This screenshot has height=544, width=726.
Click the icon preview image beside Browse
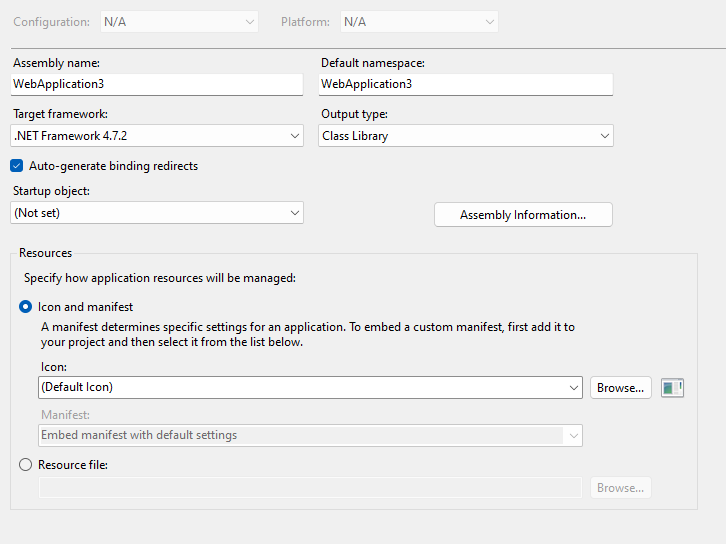point(672,387)
